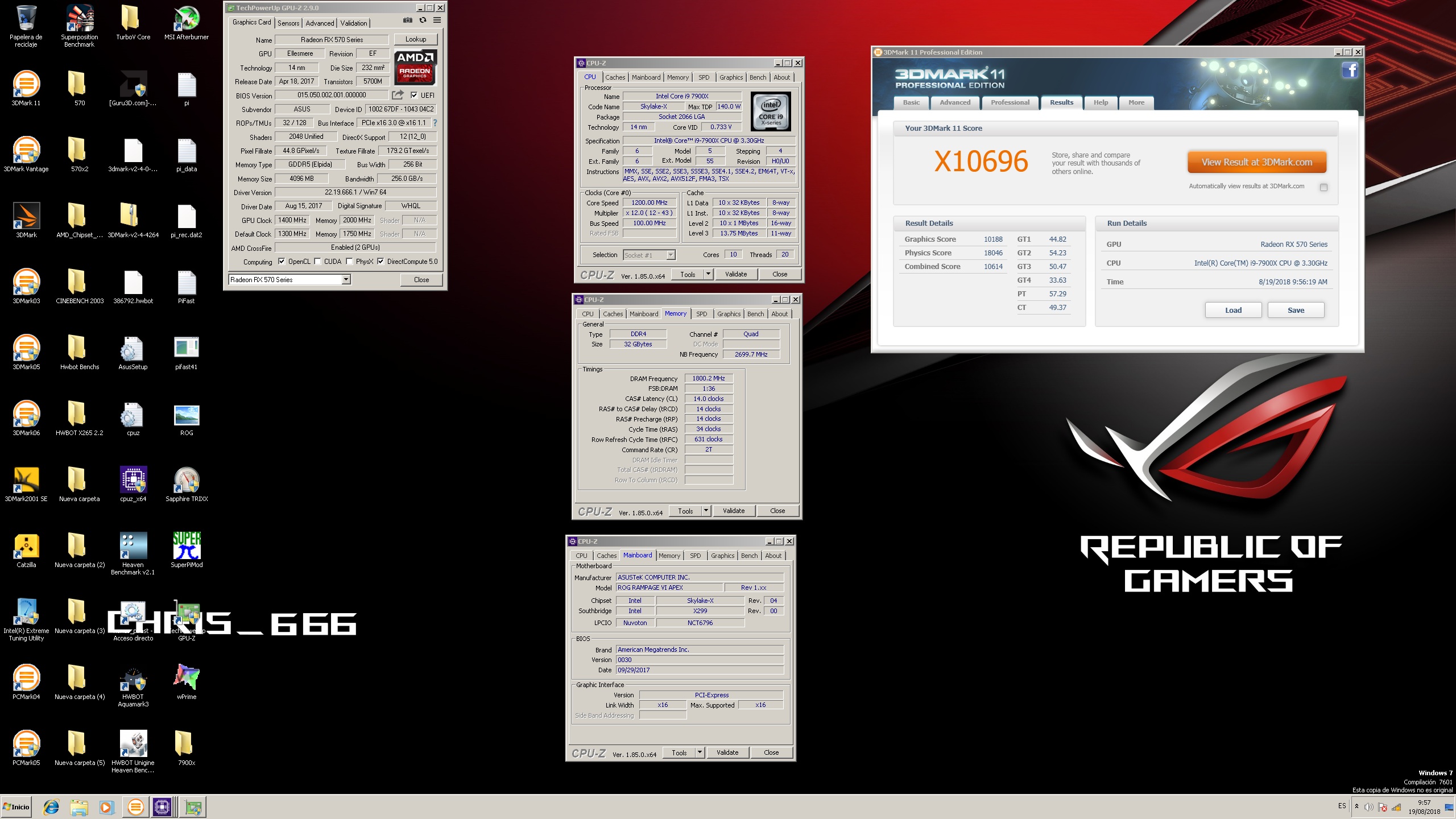This screenshot has width=1456, height=819.
Task: Click the GPU-Z refresh icon
Action: [423, 20]
